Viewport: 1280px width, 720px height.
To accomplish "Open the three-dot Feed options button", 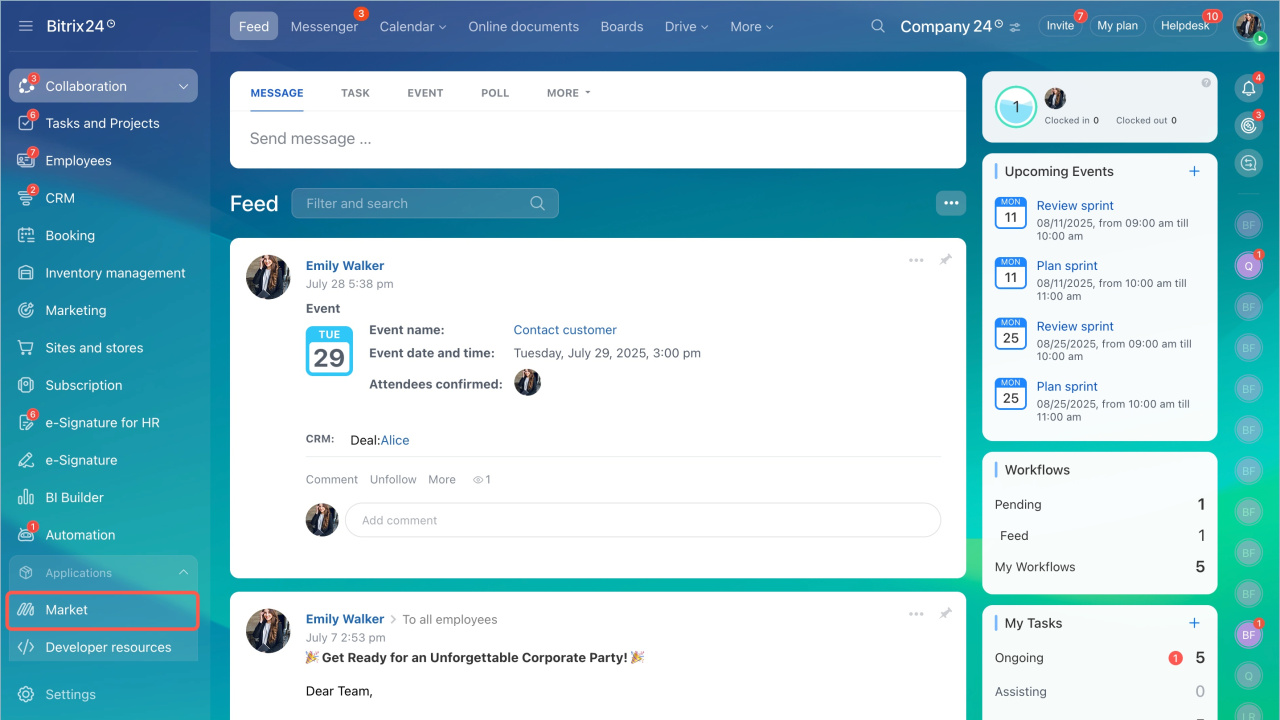I will point(951,203).
